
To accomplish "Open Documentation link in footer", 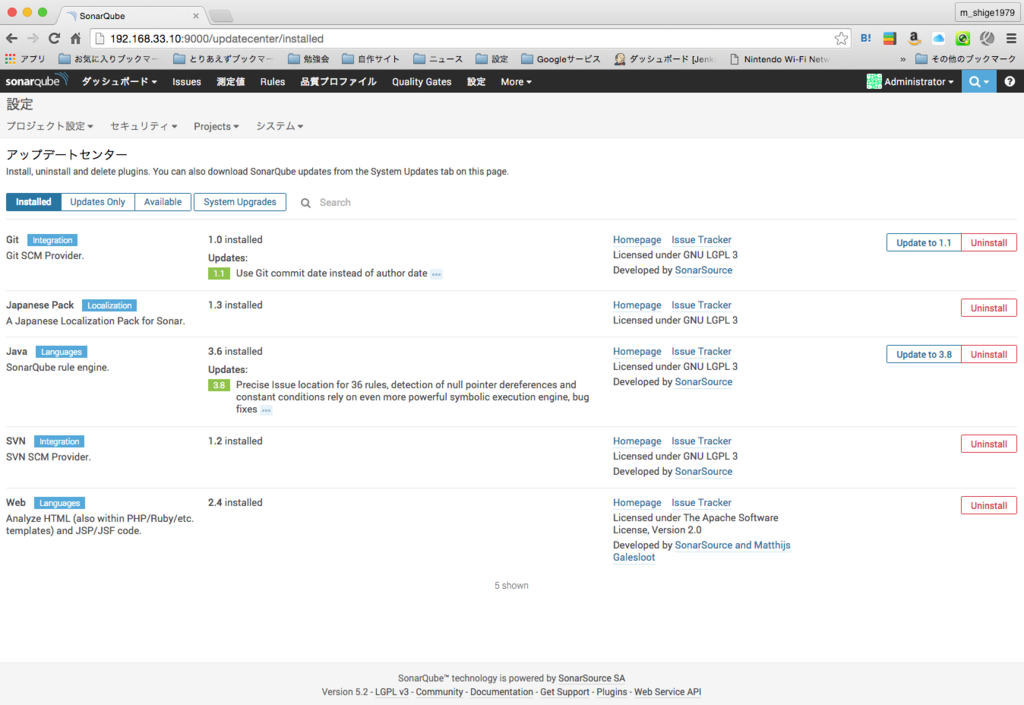I will (x=502, y=691).
